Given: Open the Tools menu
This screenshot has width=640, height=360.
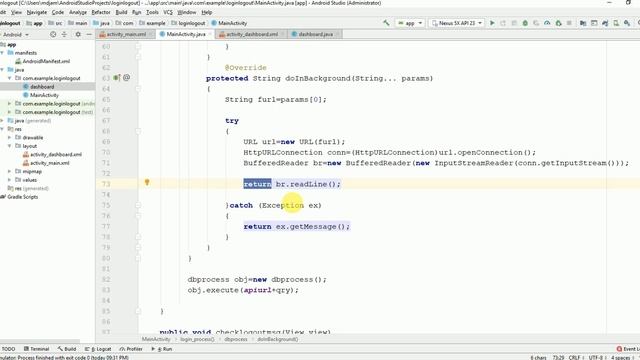Looking at the screenshot, I should (152, 12).
